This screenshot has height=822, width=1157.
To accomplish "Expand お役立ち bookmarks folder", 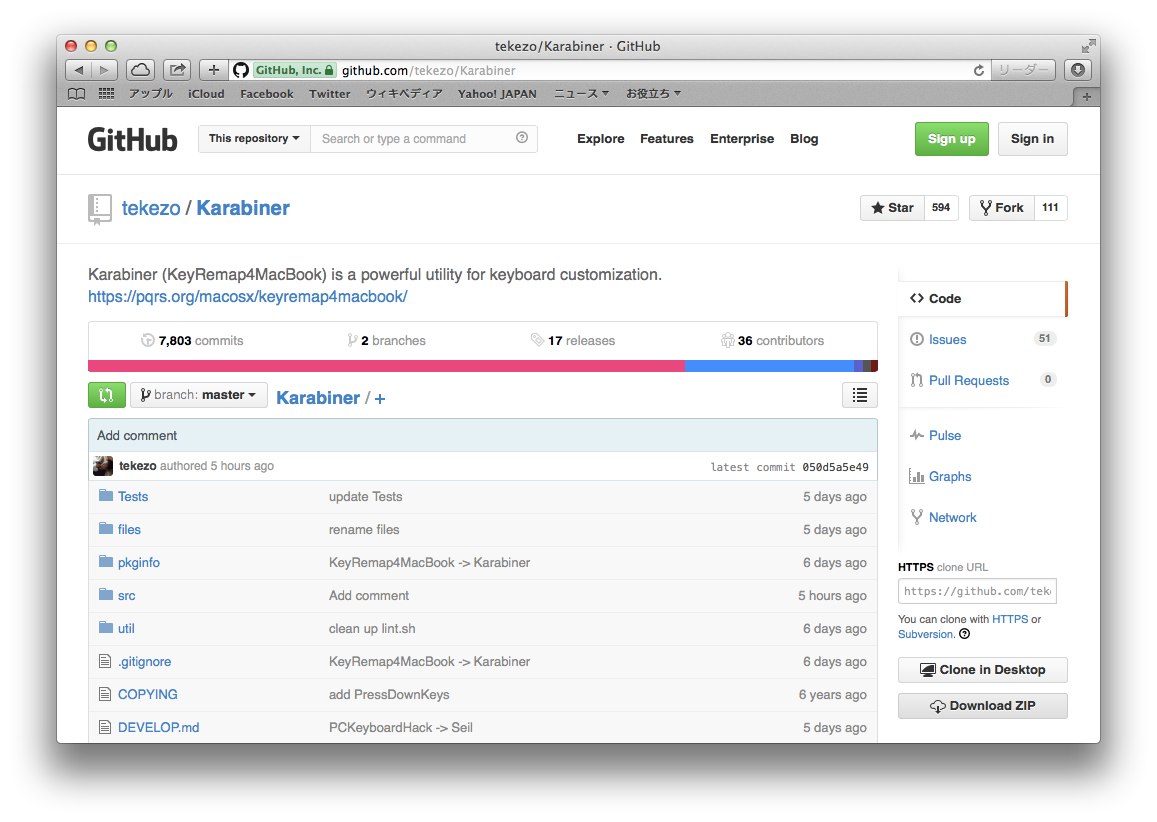I will (x=654, y=94).
